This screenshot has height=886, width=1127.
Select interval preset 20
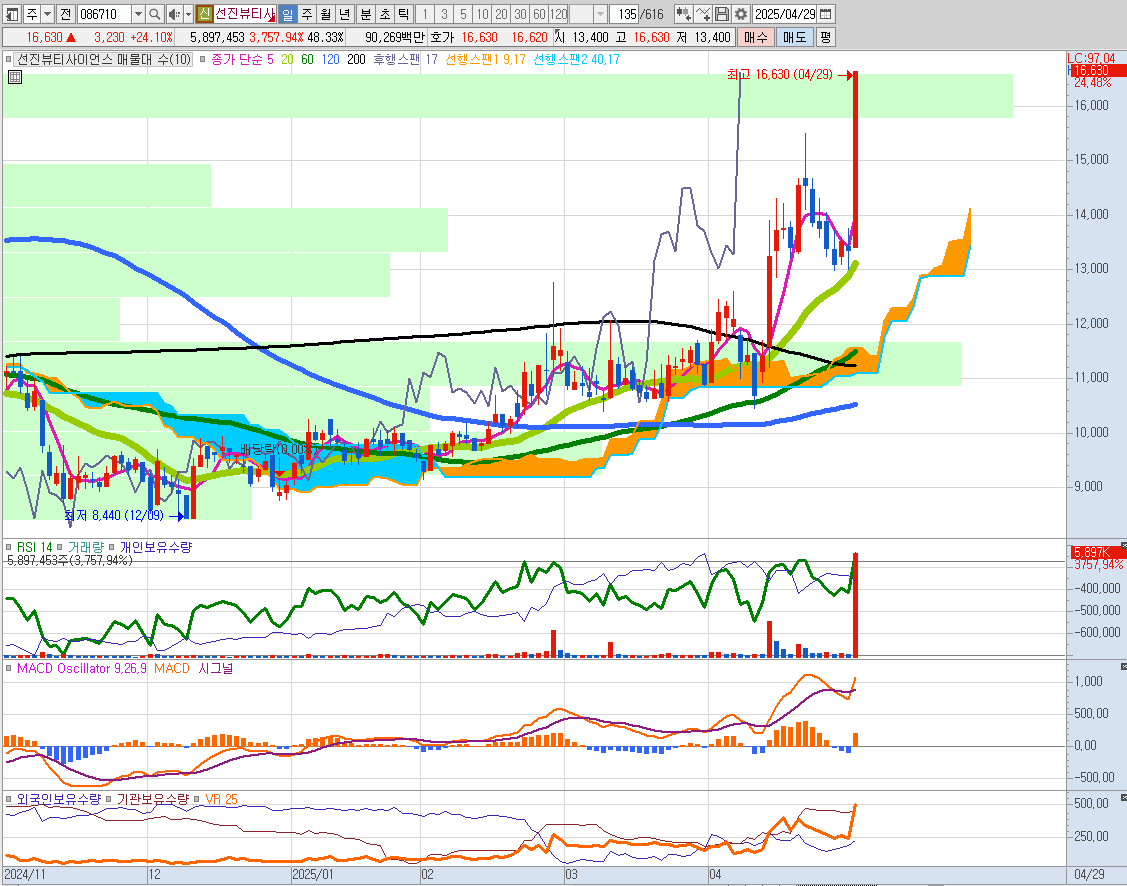click(501, 14)
